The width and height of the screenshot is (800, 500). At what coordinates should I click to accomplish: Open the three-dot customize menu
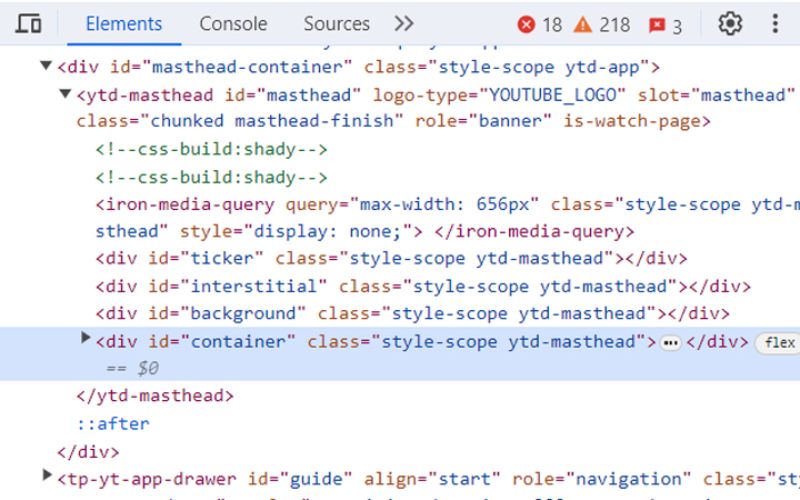coord(775,23)
